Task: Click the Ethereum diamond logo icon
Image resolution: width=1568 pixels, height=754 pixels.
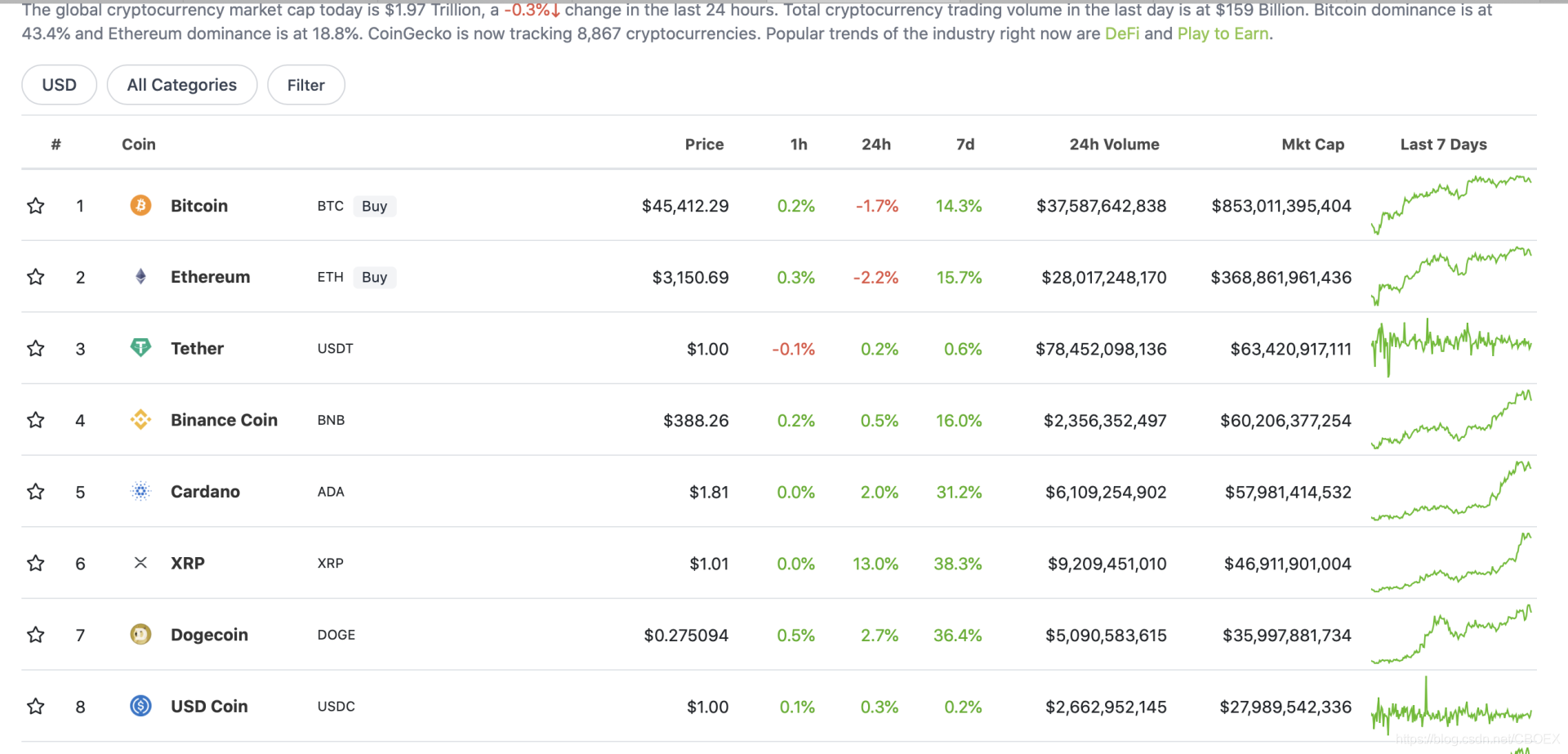Action: (140, 277)
